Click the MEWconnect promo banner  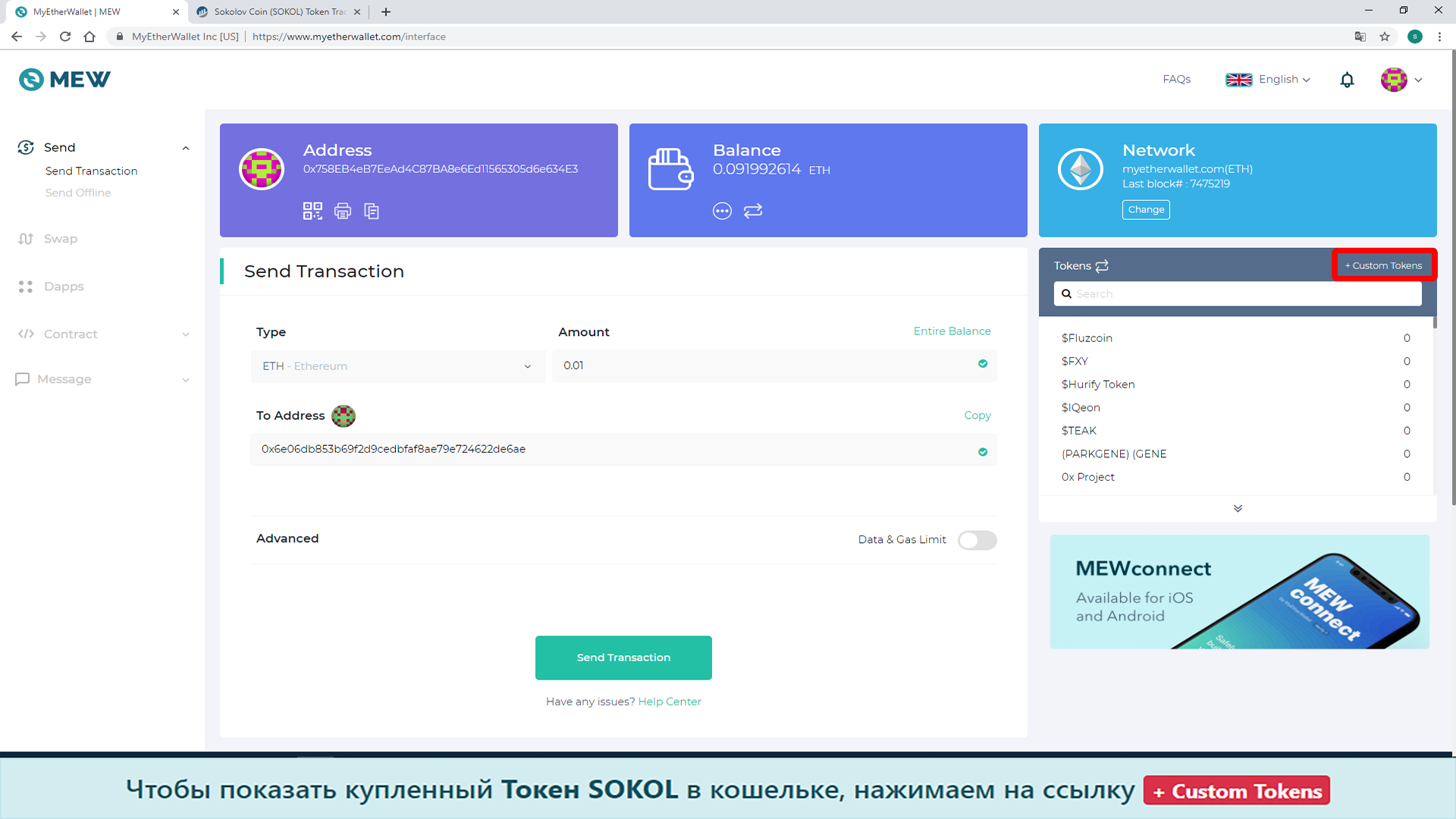click(x=1239, y=591)
